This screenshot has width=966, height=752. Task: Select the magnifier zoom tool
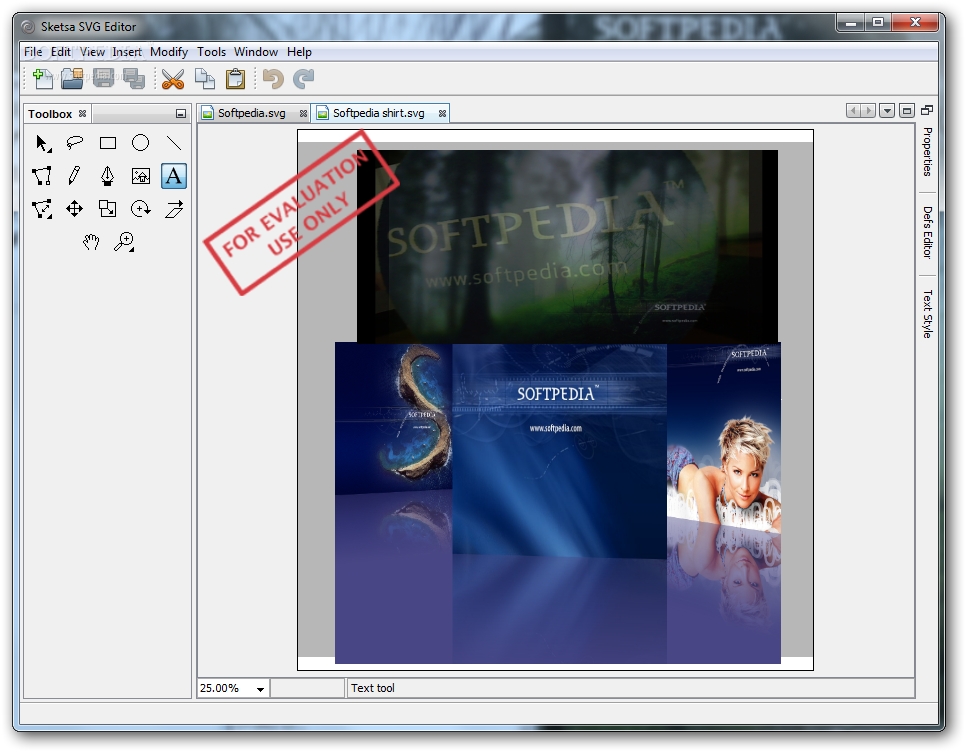(124, 241)
